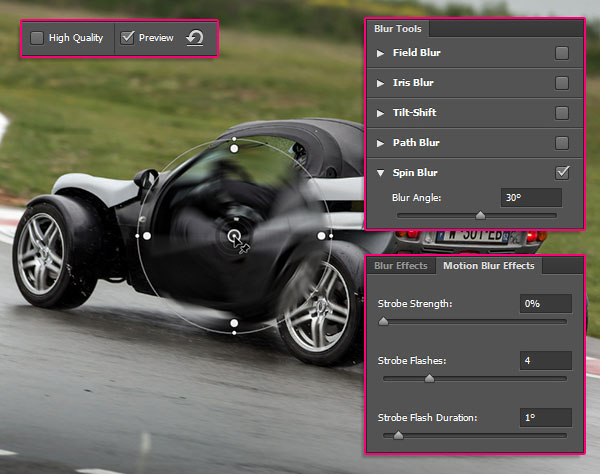Click the Strobe Flashes slider handle
The image size is (600, 474).
click(429, 378)
